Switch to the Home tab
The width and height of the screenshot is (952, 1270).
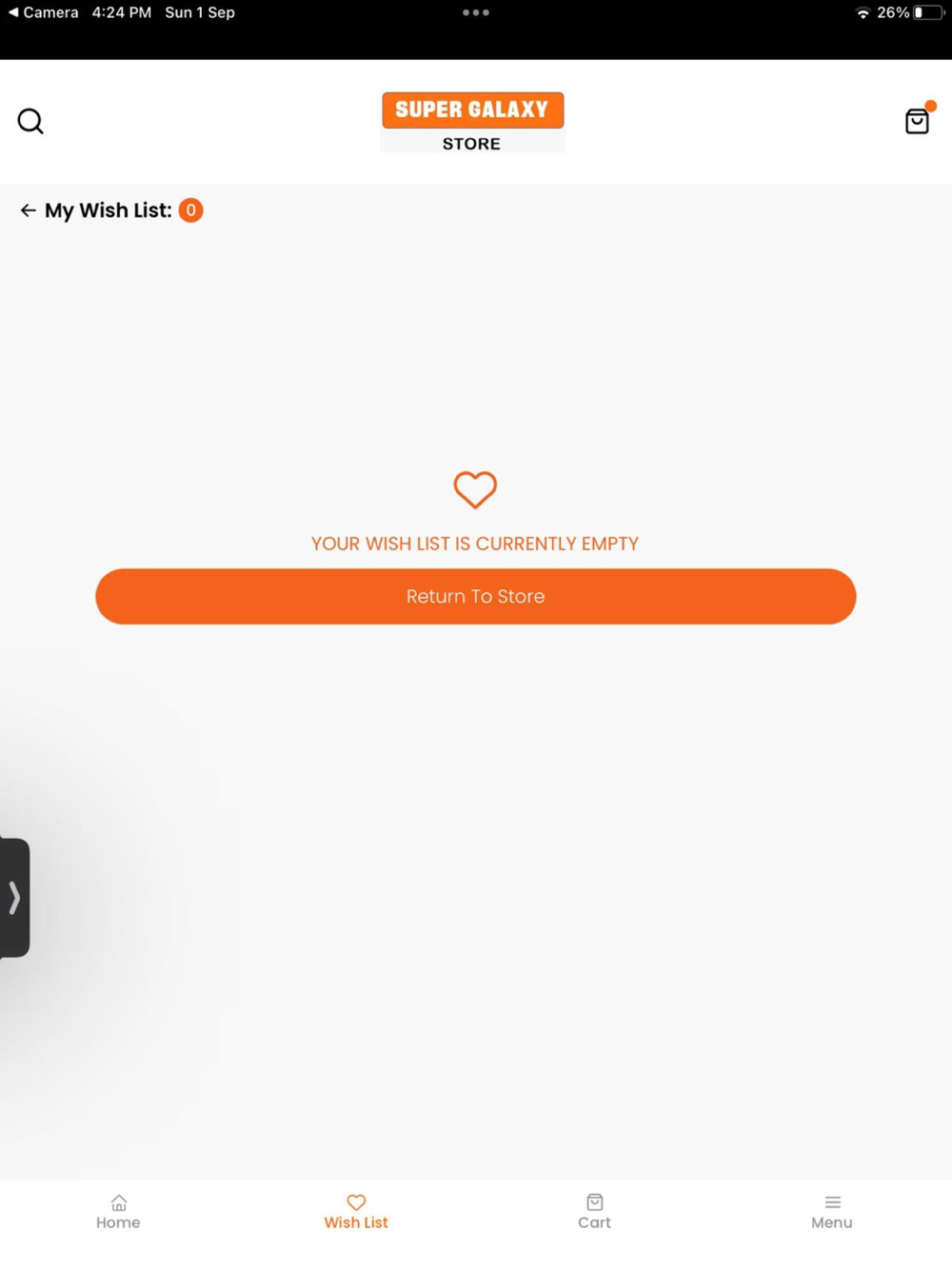(x=118, y=1212)
